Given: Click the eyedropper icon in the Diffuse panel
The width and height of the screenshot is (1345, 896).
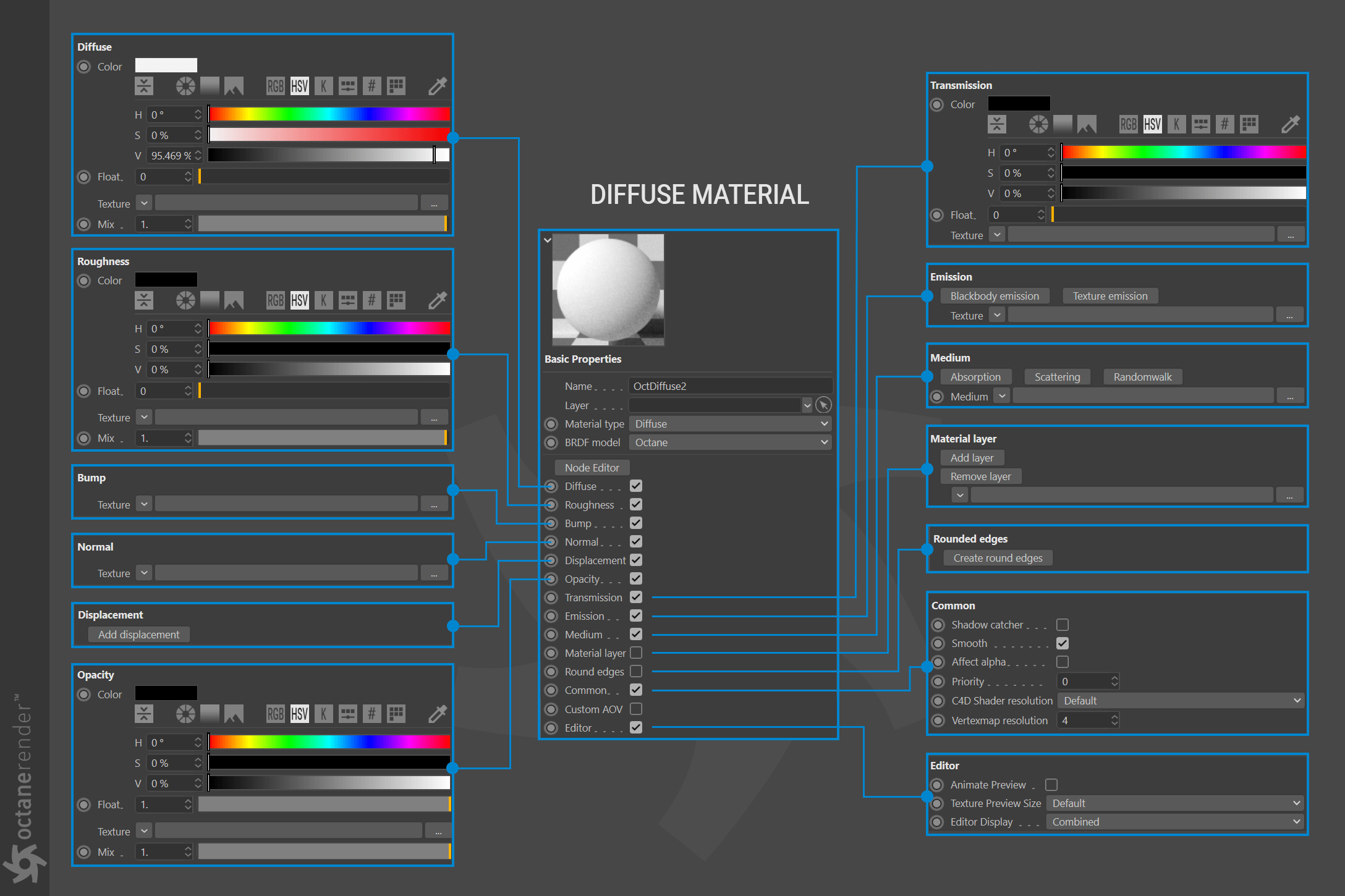Looking at the screenshot, I should point(437,86).
